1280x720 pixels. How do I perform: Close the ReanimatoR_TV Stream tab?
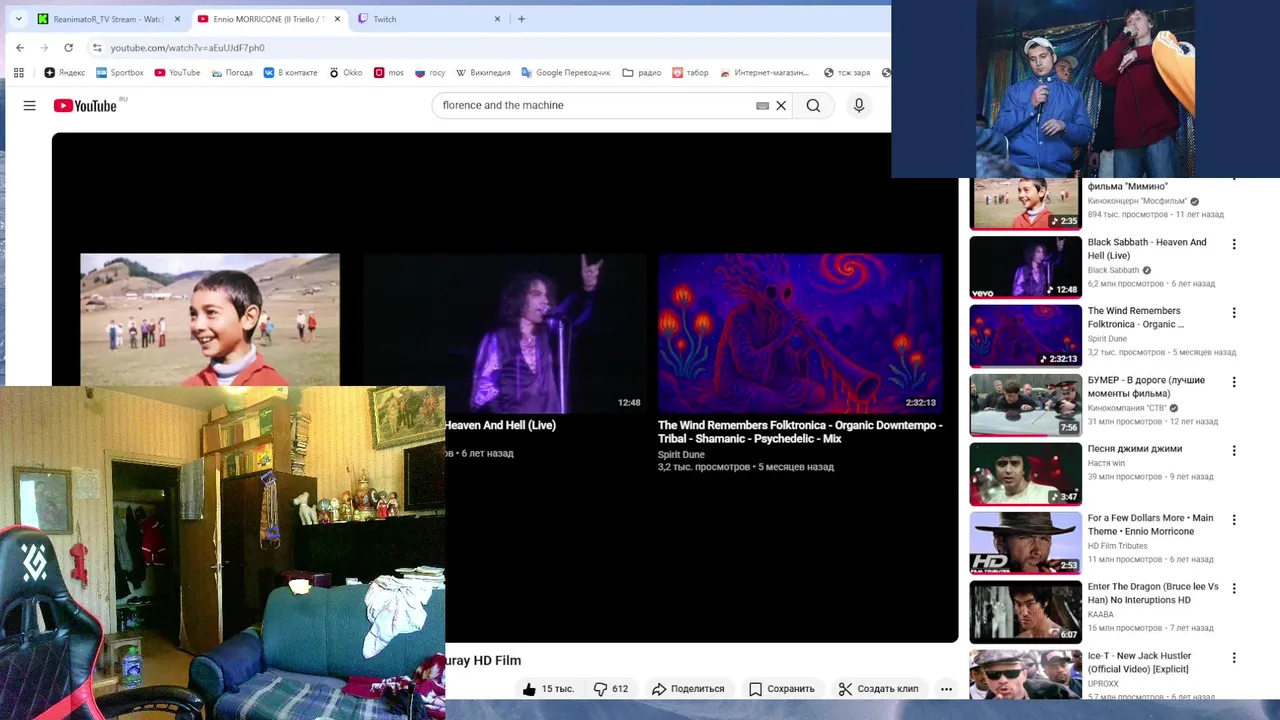[177, 19]
